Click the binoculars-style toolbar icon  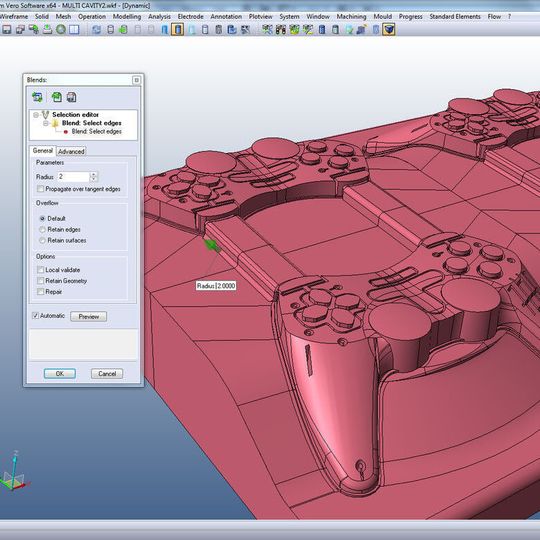281,30
